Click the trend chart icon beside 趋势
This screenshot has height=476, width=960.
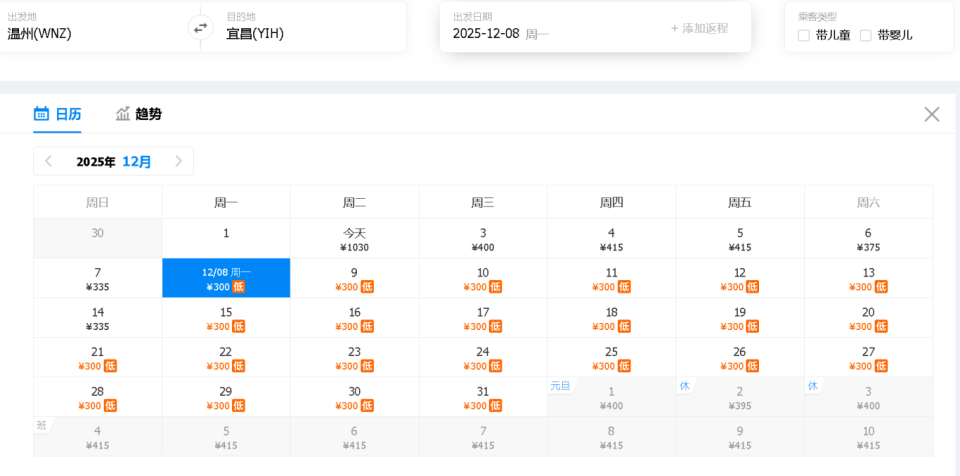coord(123,113)
